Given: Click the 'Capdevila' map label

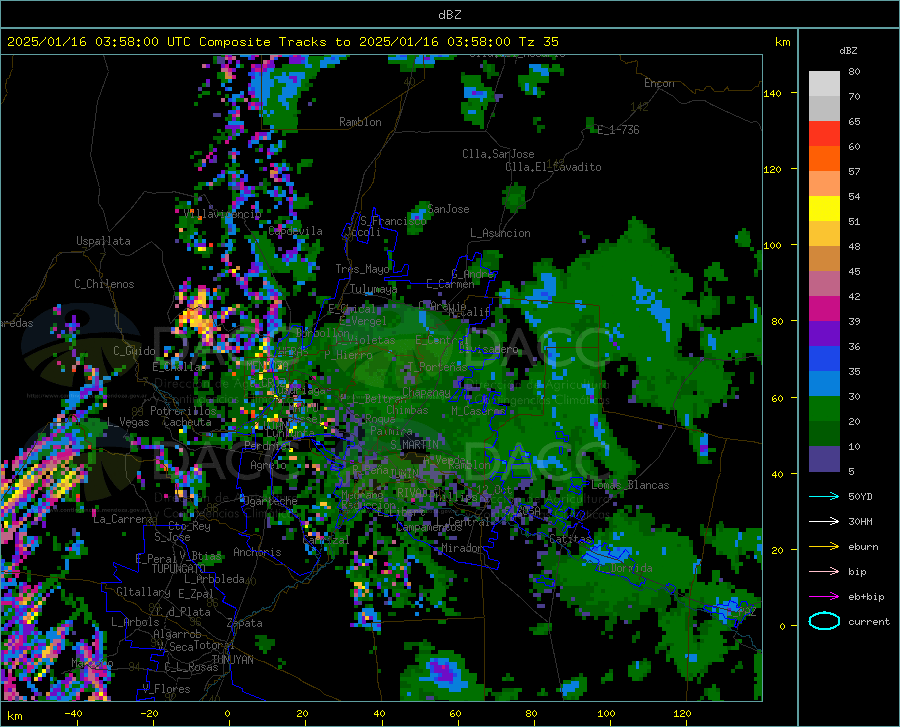Looking at the screenshot, I should pyautogui.click(x=295, y=231).
